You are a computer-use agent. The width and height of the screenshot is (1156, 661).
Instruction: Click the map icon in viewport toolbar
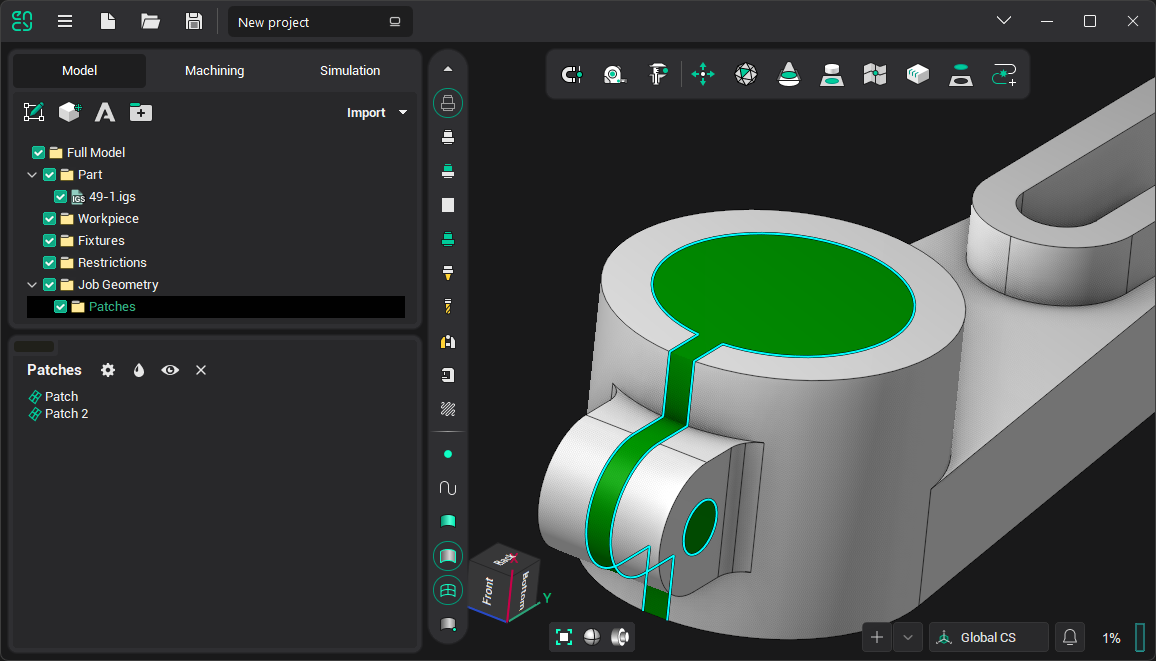tap(875, 74)
